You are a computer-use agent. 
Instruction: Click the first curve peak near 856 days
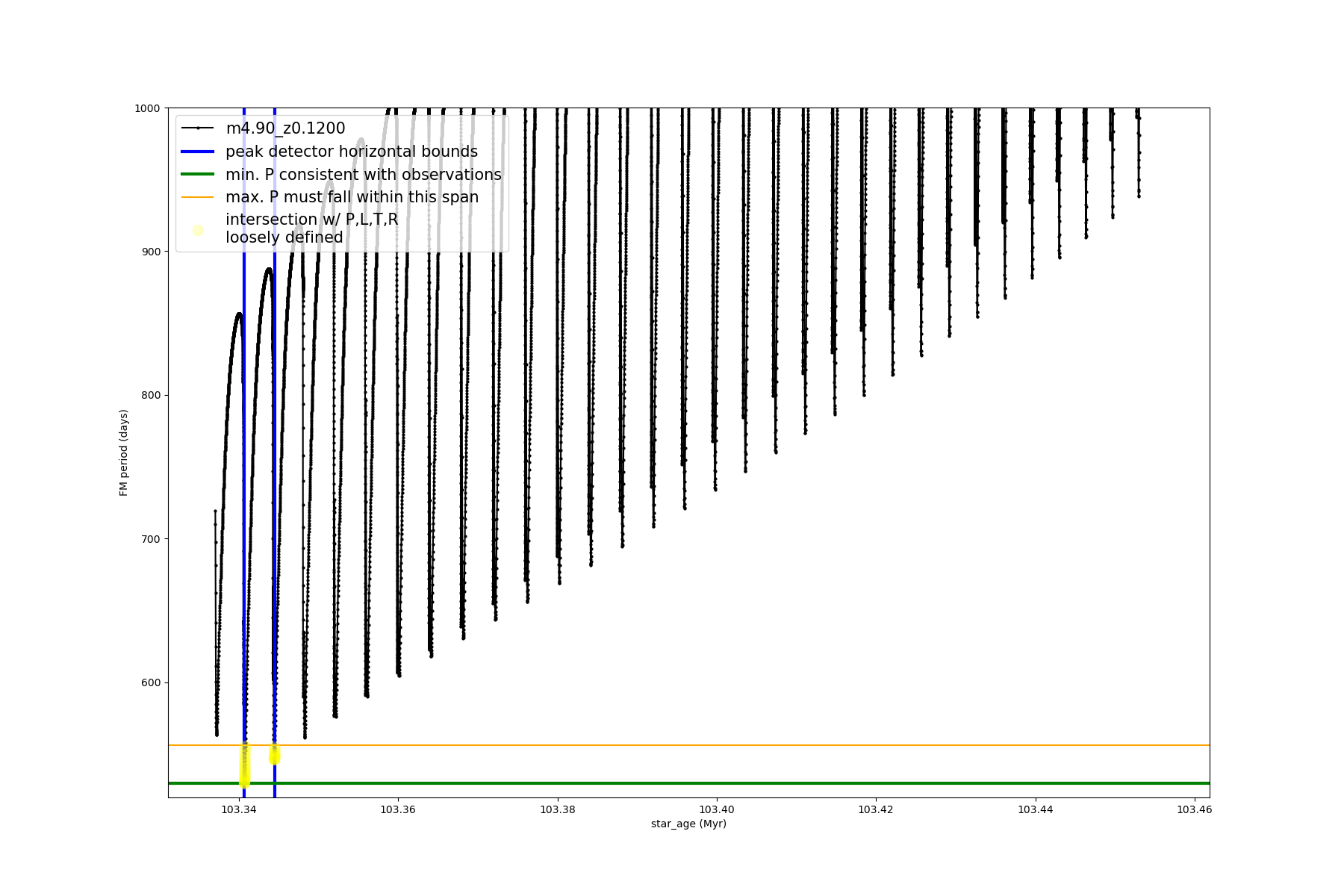point(239,314)
